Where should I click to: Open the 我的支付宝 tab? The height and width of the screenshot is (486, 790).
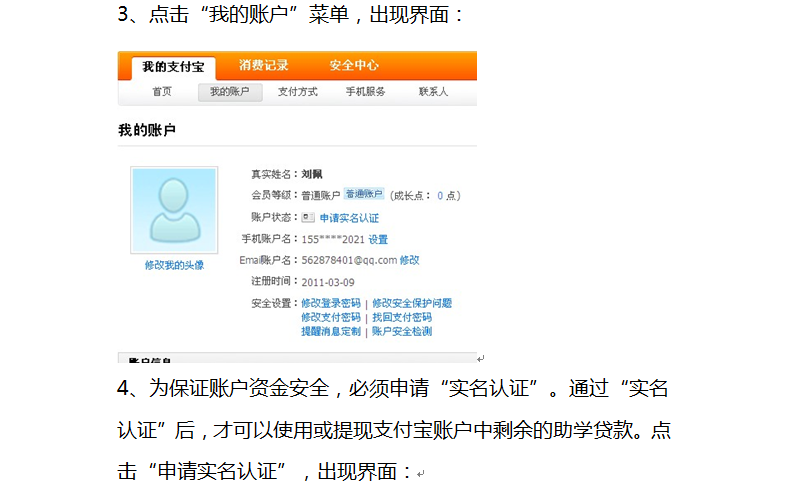tap(173, 67)
